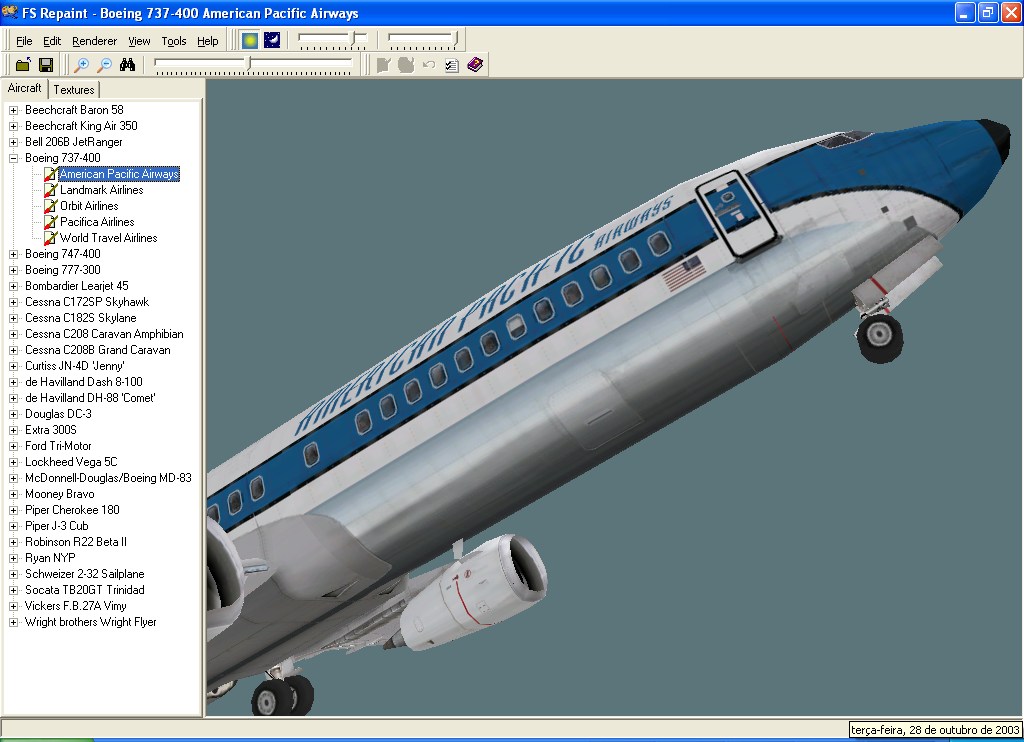
Task: Click the first slider next to moon icon
Action: point(333,40)
